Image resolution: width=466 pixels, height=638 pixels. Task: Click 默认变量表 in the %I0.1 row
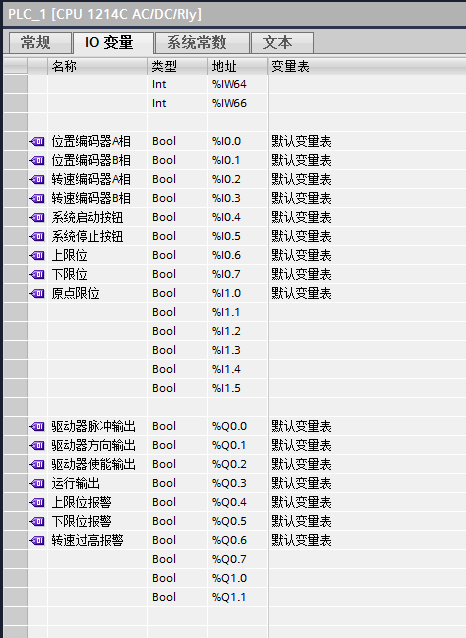click(301, 161)
